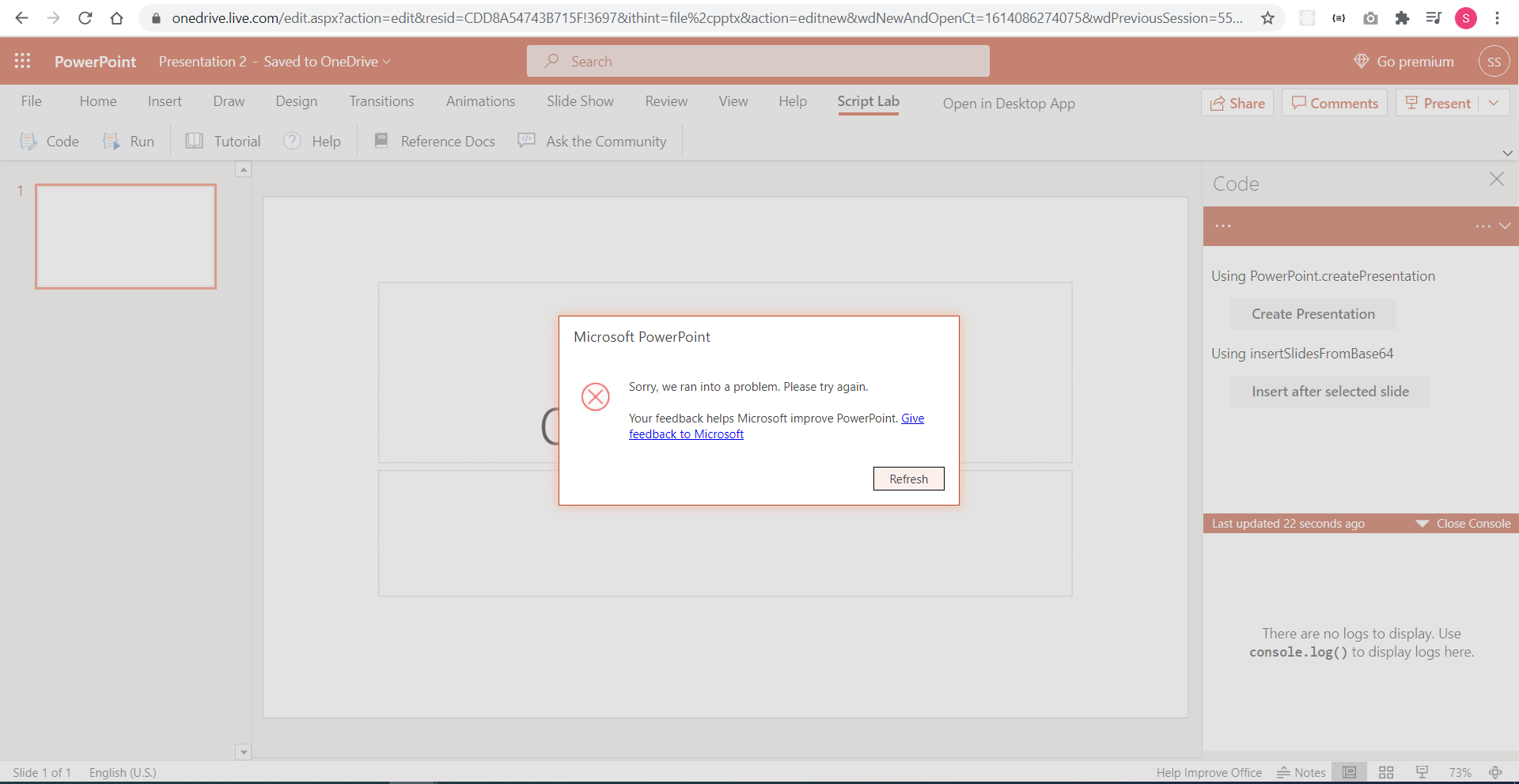Open Script Lab Help in the ribbon
Viewport: 1519px width, 784px height.
(313, 141)
